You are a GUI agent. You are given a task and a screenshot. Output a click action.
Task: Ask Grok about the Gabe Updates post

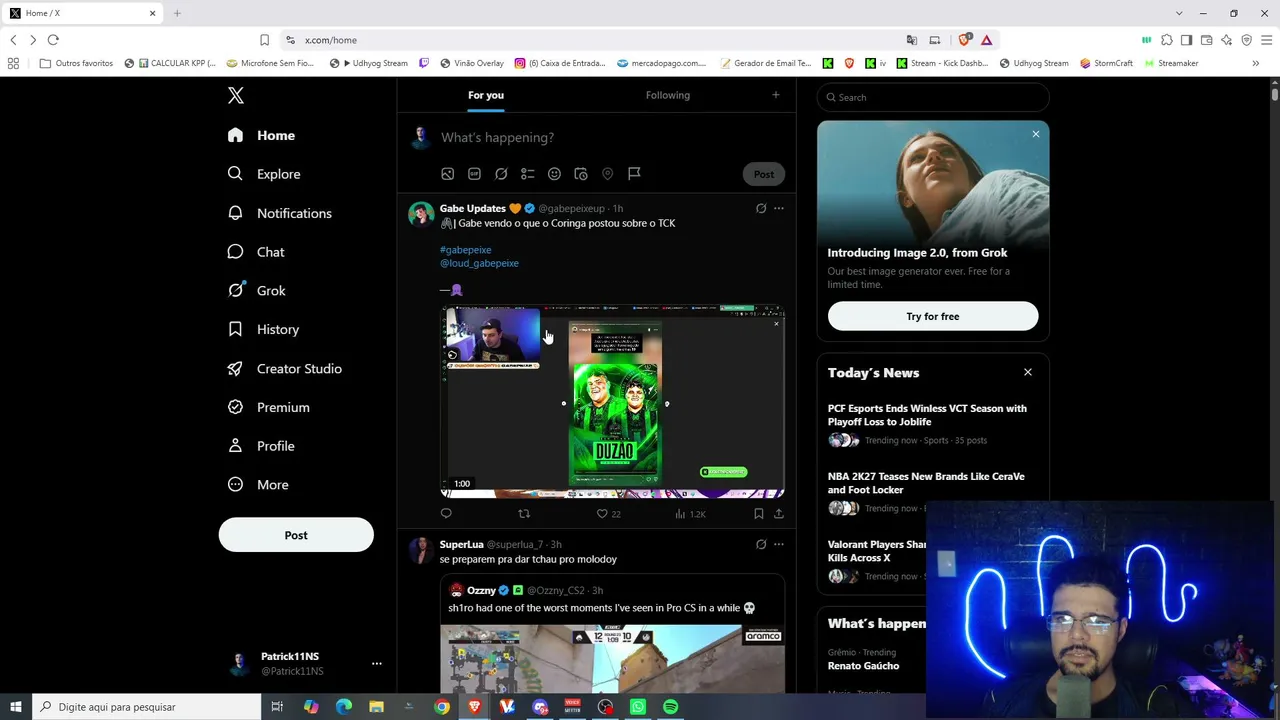pos(761,209)
